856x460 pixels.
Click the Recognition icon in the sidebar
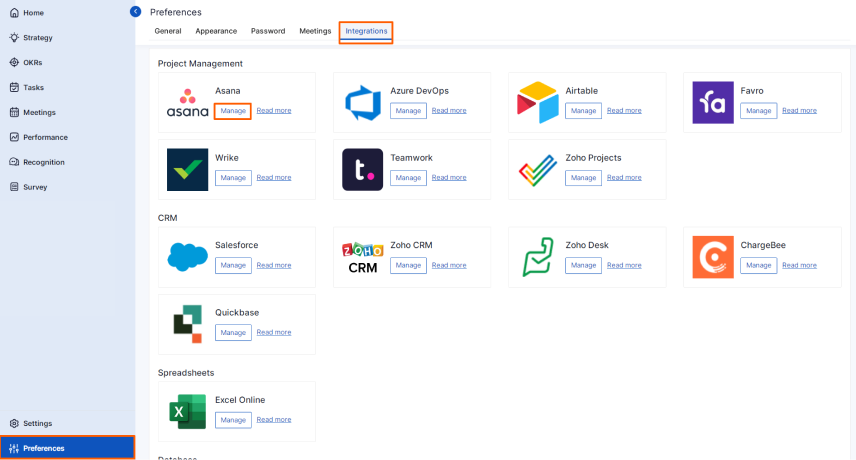[14, 162]
